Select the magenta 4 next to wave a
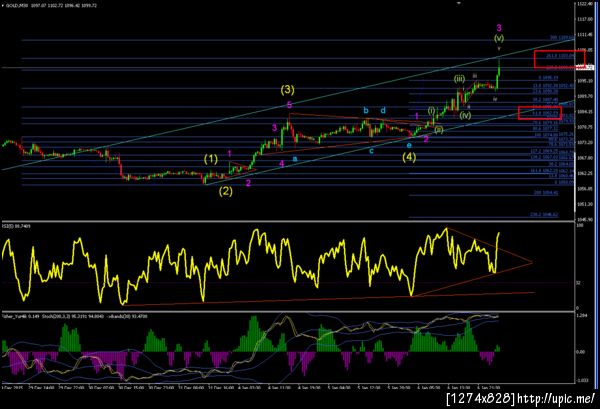 tap(282, 164)
